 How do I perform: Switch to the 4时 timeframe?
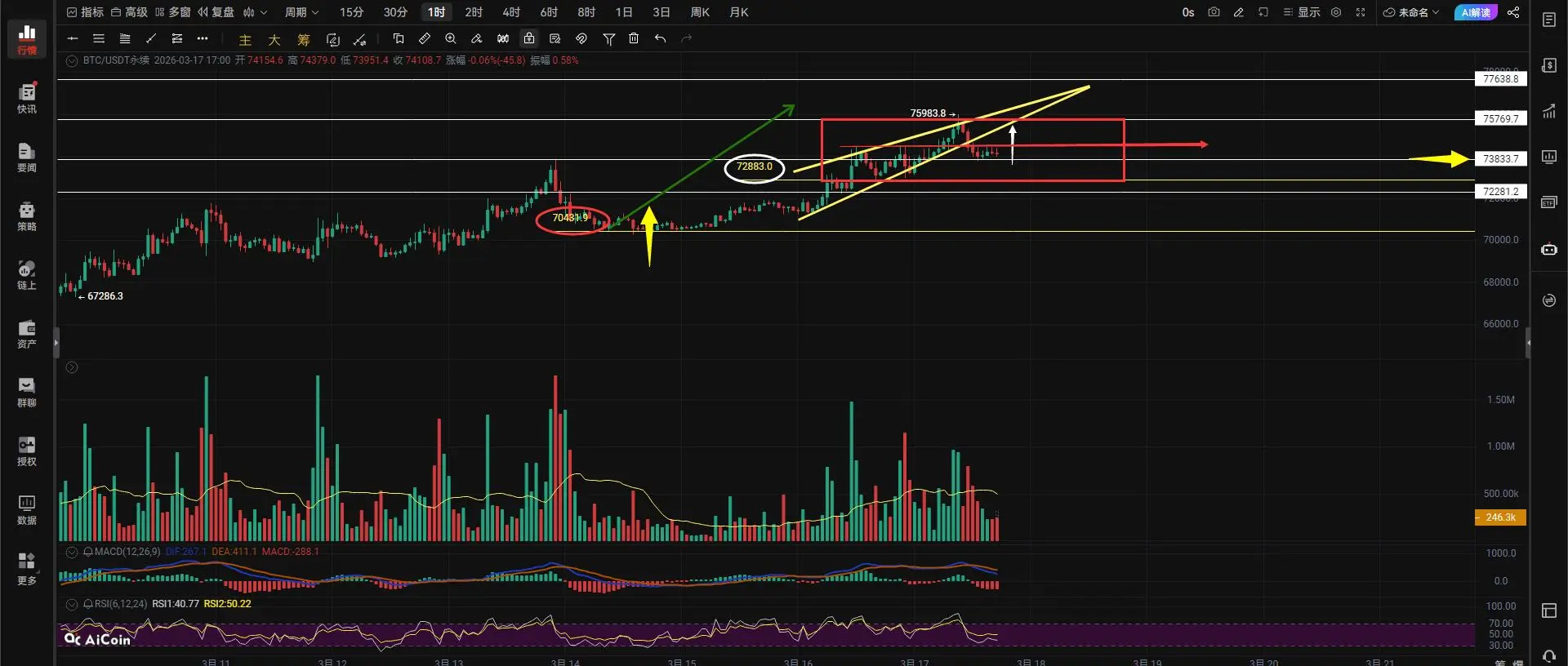[511, 12]
